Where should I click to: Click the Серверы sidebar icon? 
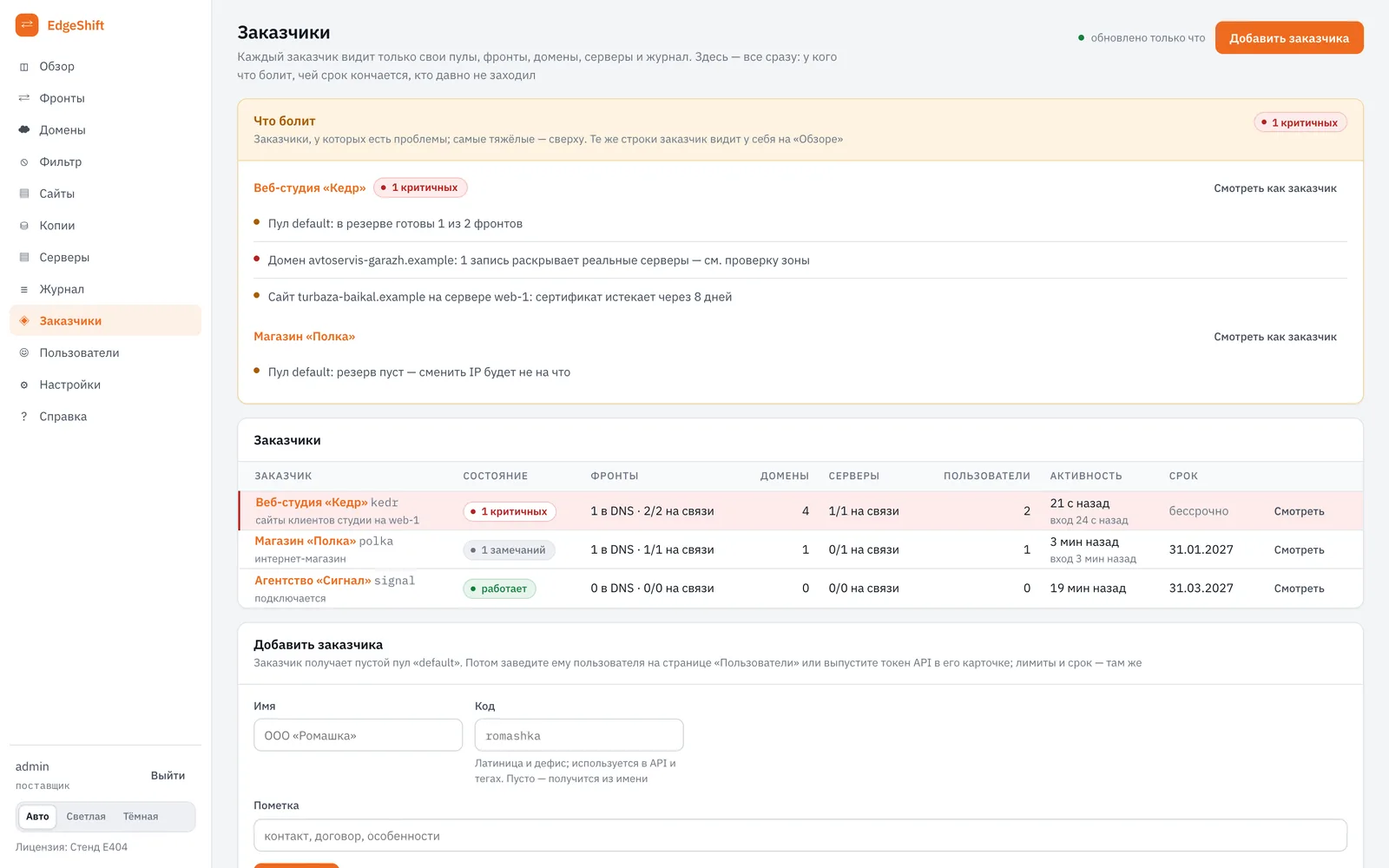click(x=24, y=257)
